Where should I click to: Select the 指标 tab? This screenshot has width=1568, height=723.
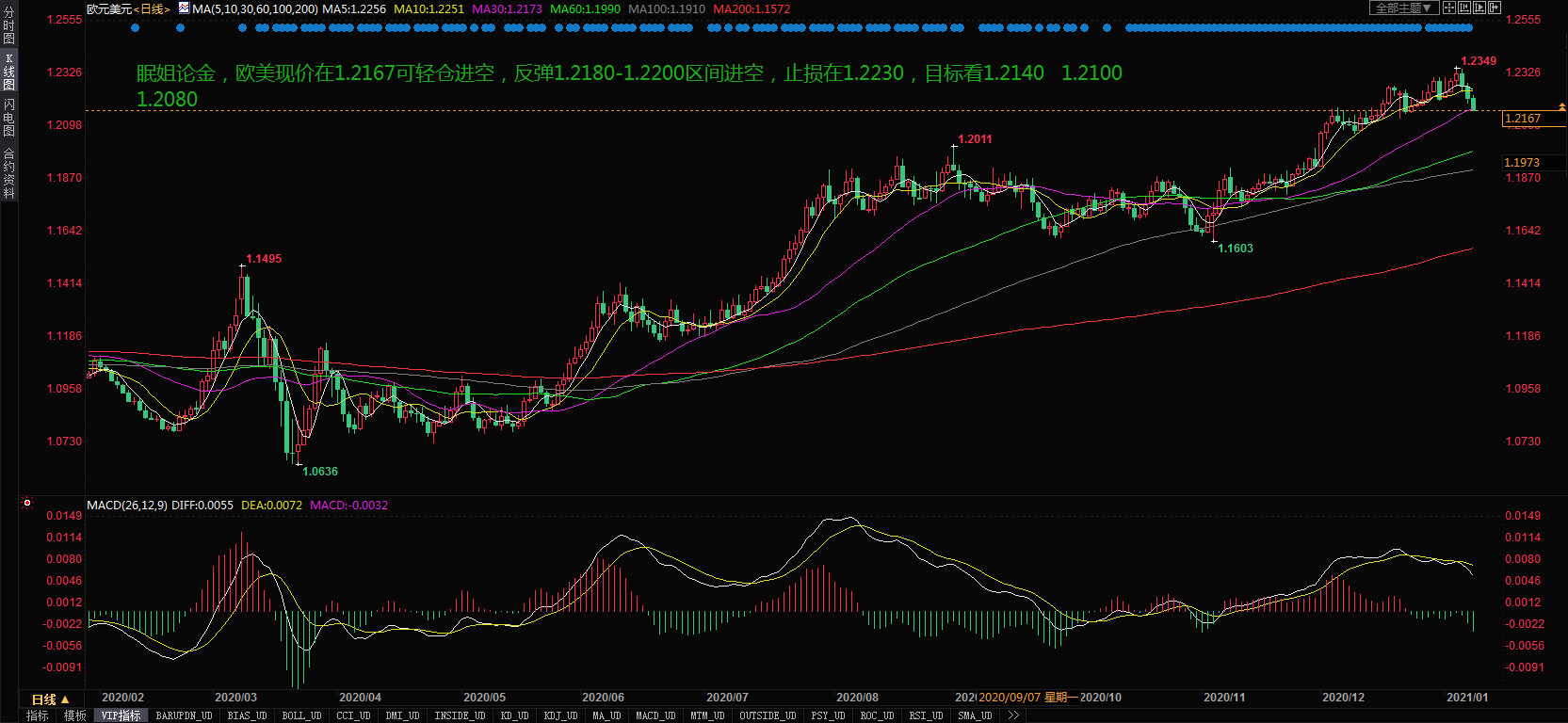click(x=38, y=715)
